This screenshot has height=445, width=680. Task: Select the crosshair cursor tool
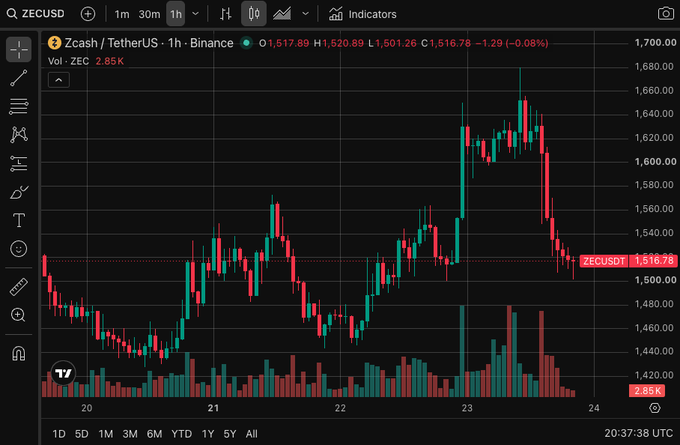coord(19,49)
